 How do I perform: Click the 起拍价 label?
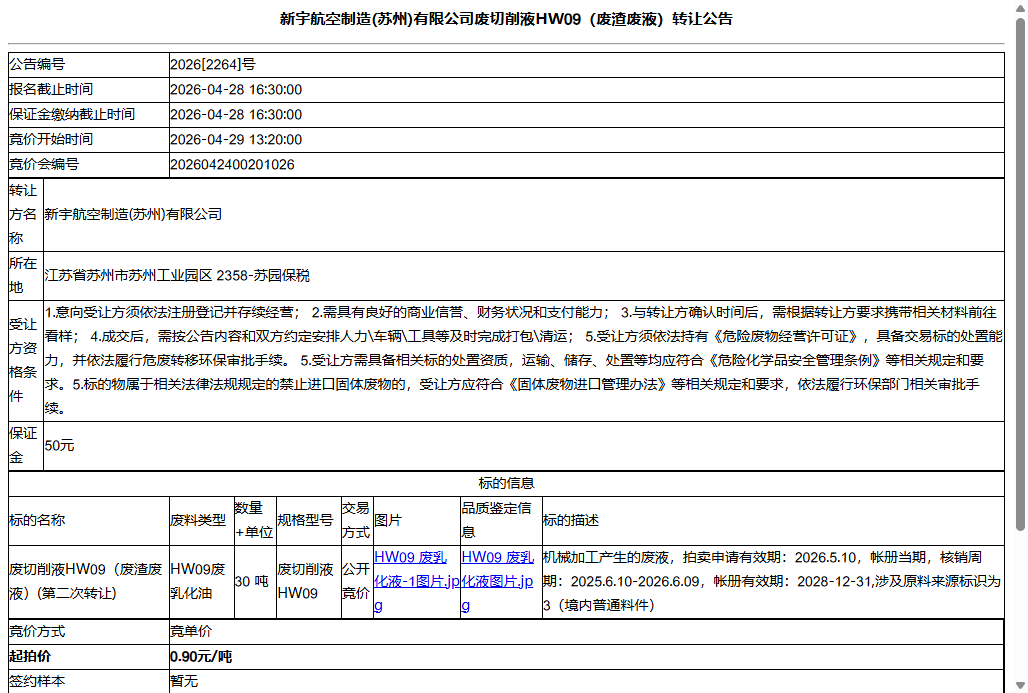tap(30, 656)
